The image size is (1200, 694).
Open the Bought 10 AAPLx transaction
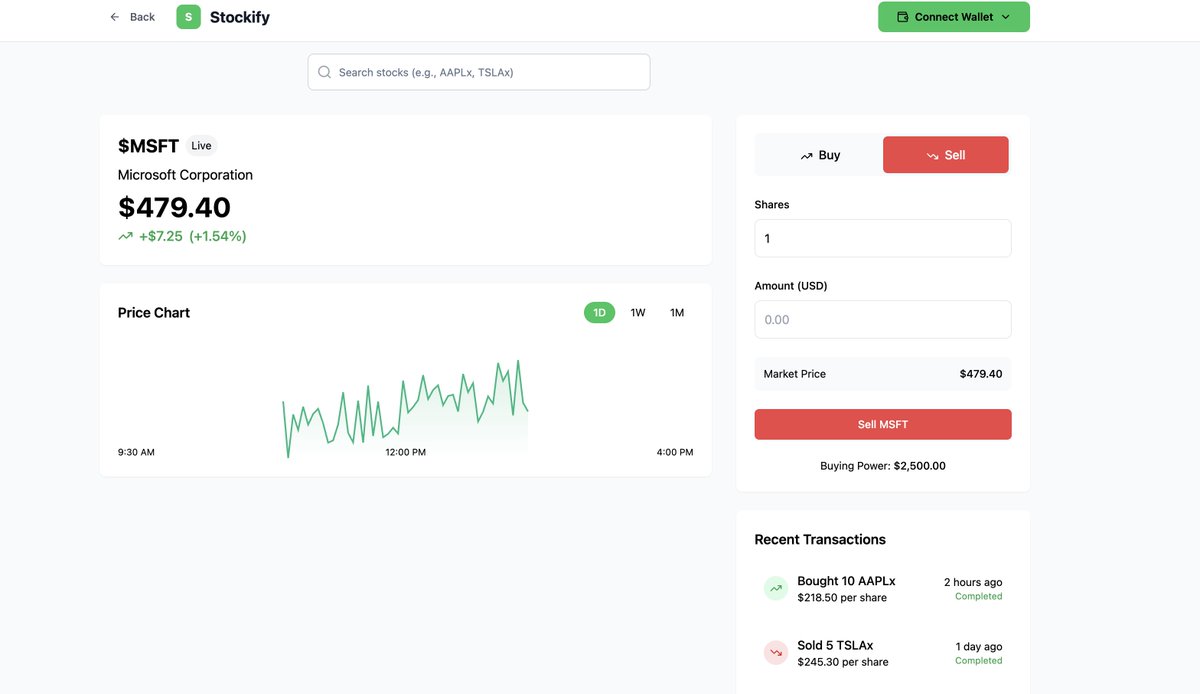pyautogui.click(x=883, y=589)
